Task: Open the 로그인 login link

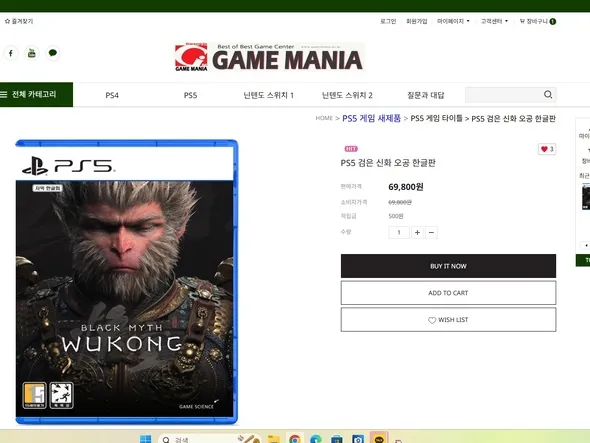Action: [388, 21]
